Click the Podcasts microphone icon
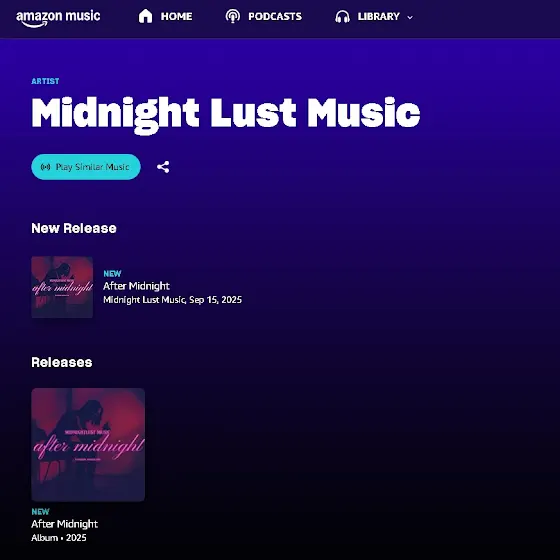The image size is (560, 560). point(232,16)
